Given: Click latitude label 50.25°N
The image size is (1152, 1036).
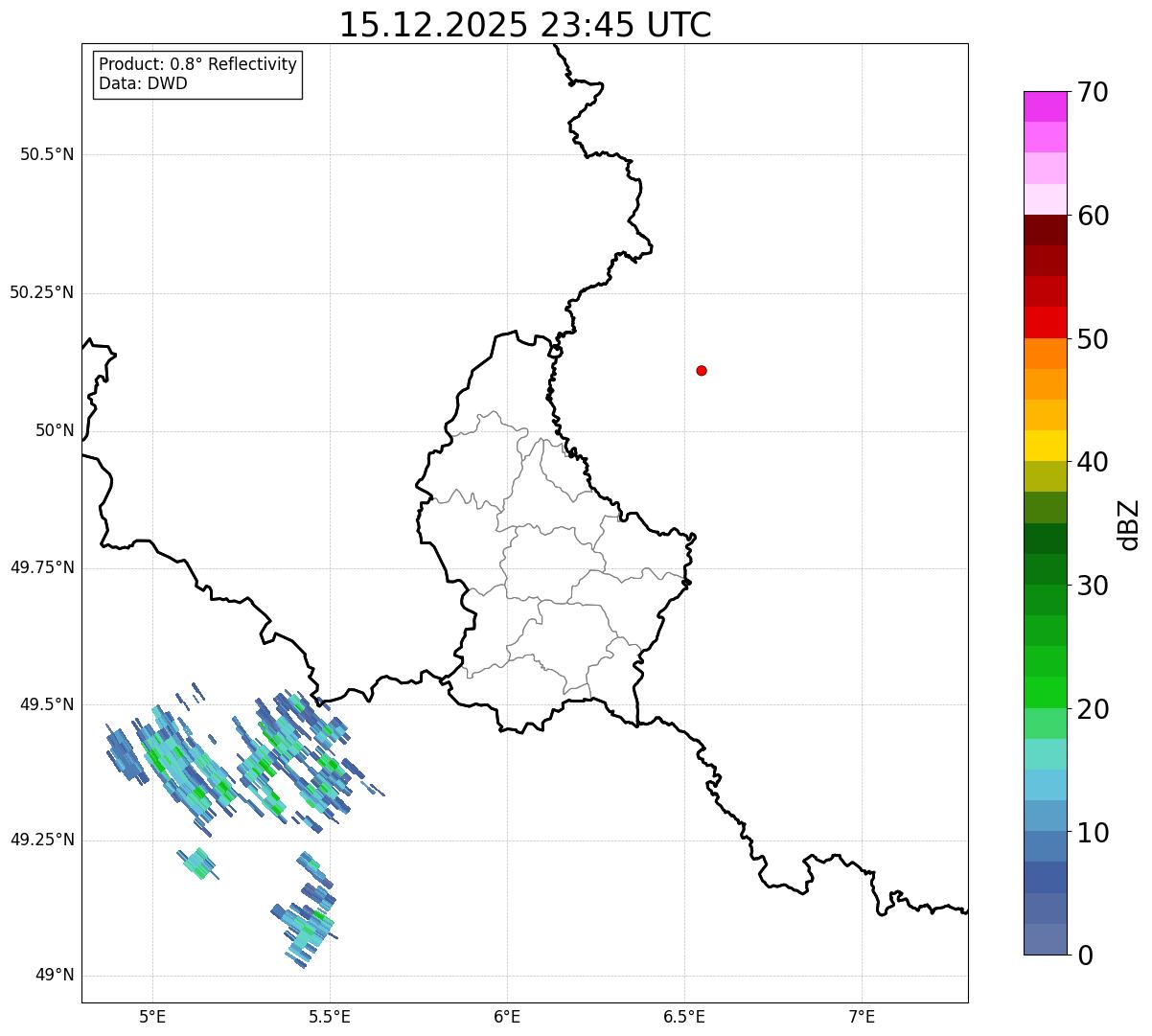Looking at the screenshot, I should 41,292.
